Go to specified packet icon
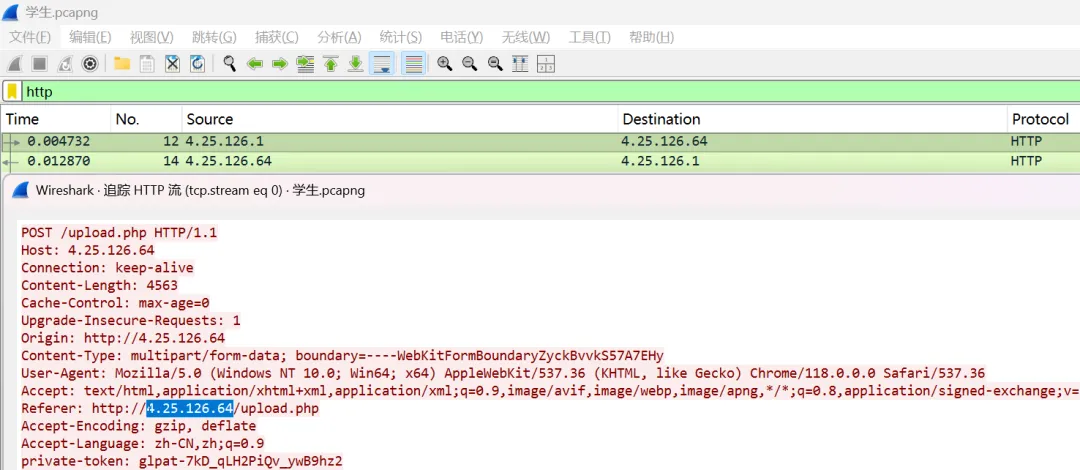 pos(305,64)
